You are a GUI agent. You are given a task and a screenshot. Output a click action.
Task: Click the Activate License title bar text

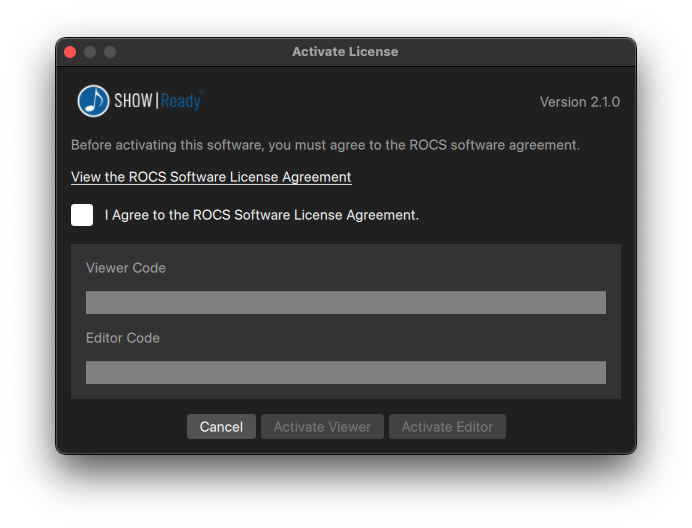(345, 52)
